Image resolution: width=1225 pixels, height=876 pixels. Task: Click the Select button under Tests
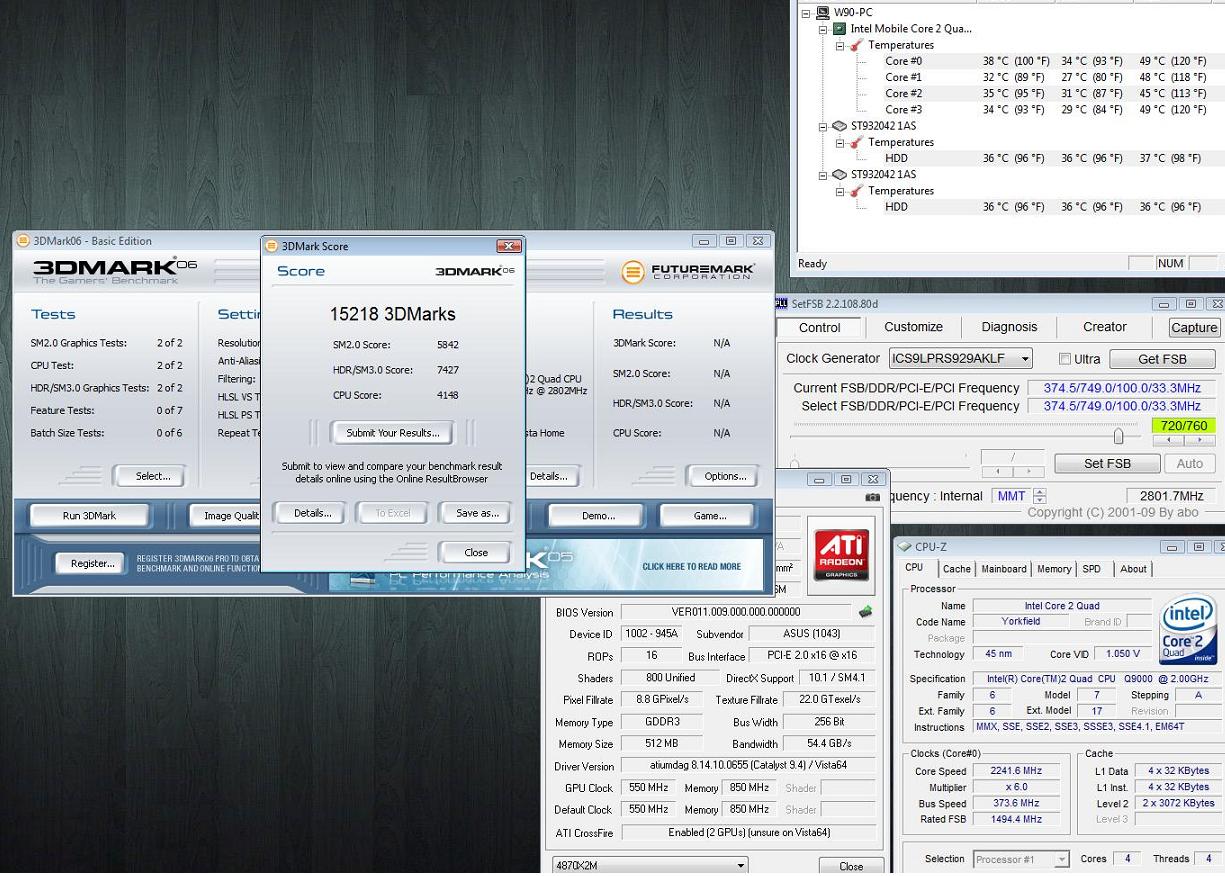[152, 476]
